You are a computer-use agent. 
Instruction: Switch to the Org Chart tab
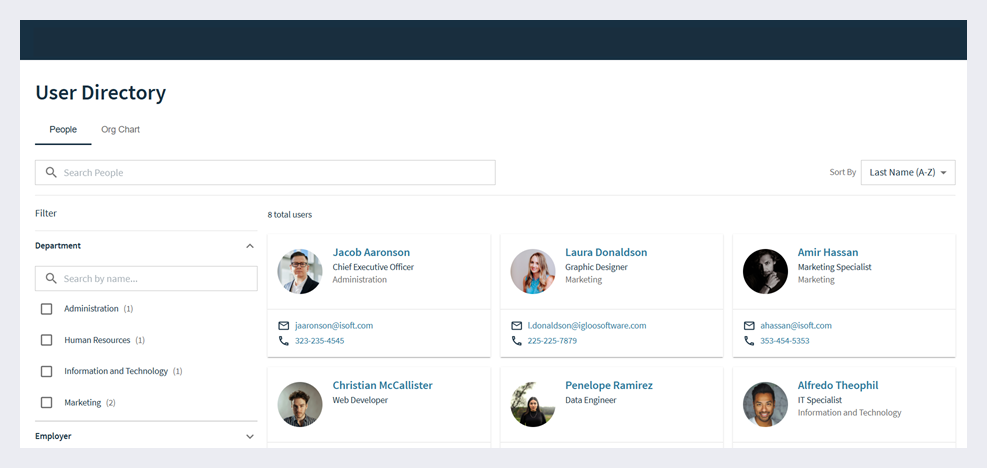pos(120,129)
